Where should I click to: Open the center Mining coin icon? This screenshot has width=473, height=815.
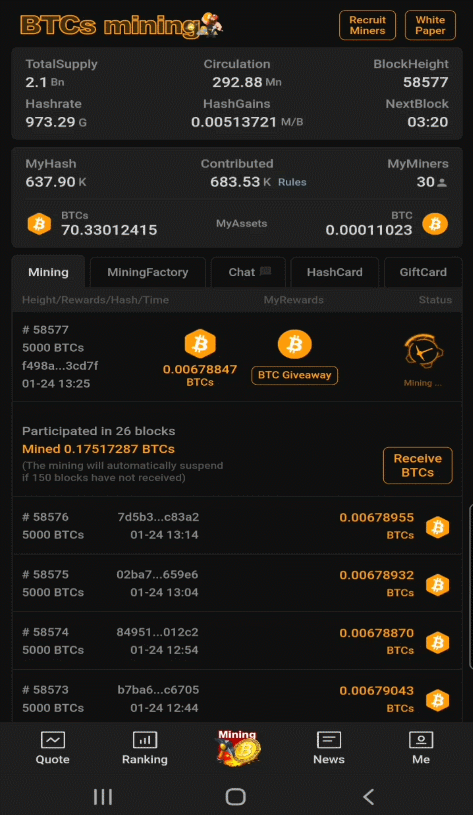pyautogui.click(x=238, y=747)
